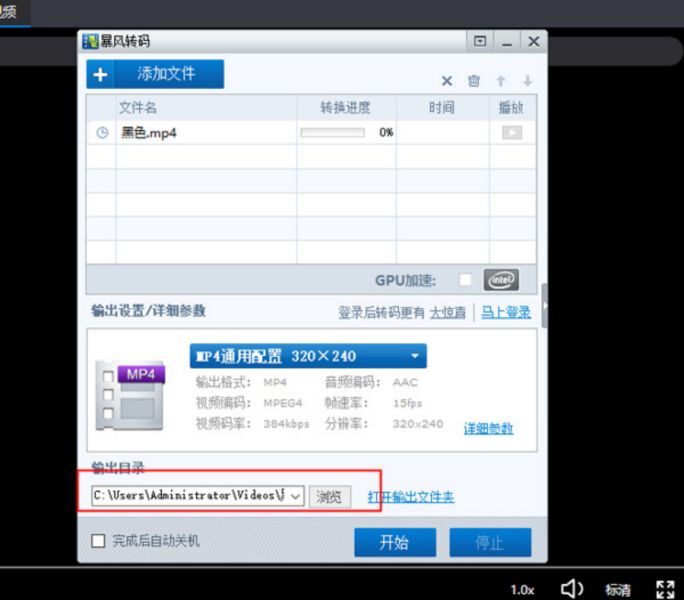Click side panel collapse handle
This screenshot has height=600, width=684.
tap(544, 305)
